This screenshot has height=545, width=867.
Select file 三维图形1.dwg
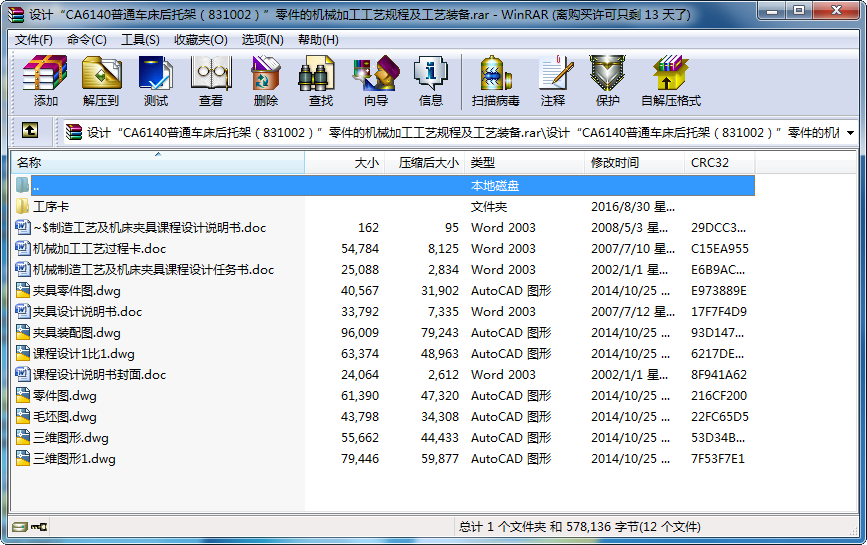[74, 459]
